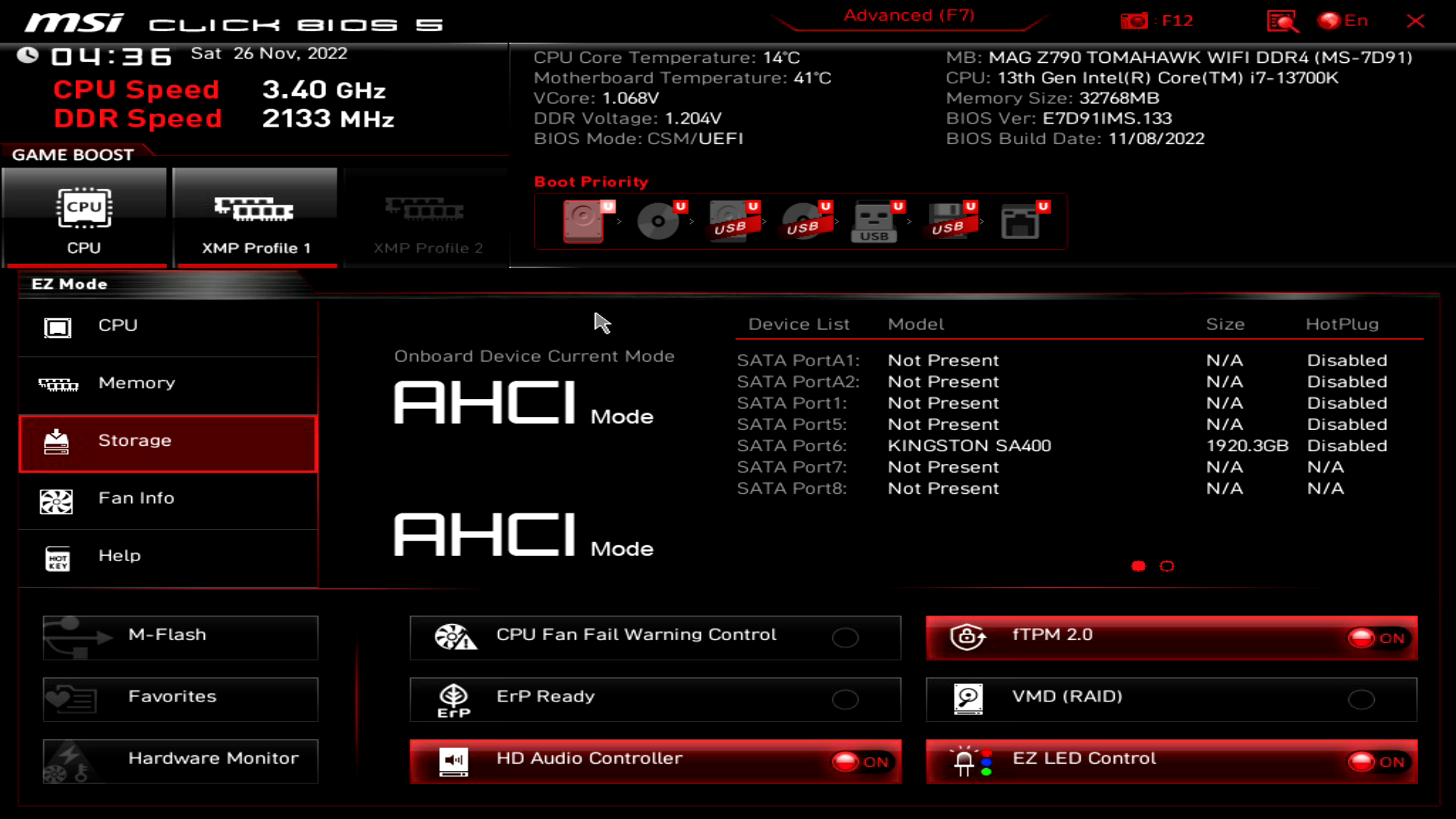Click the Fan icon in sidebar
Viewport: 1456px width, 819px height.
56,501
